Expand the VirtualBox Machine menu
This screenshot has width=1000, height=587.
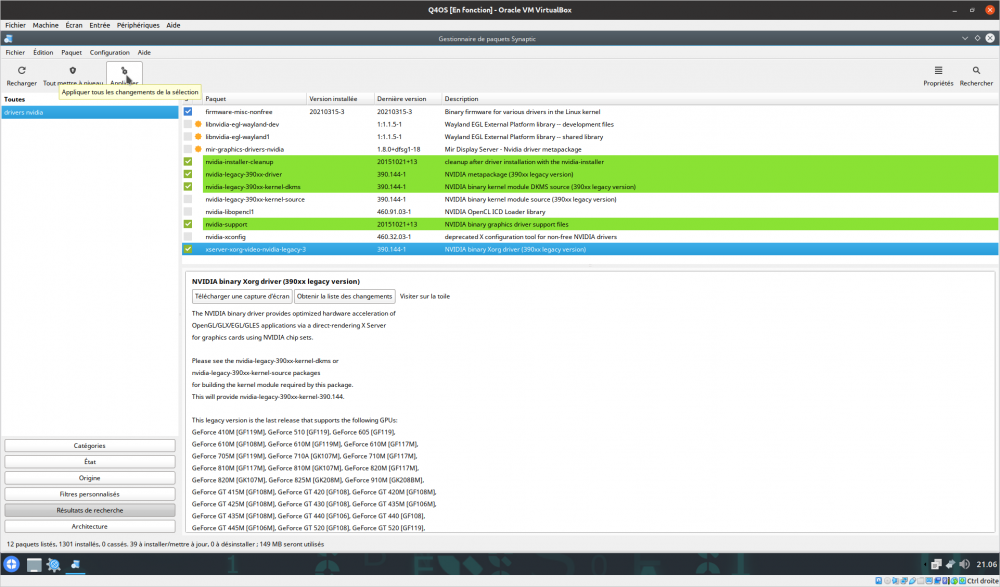coord(45,24)
